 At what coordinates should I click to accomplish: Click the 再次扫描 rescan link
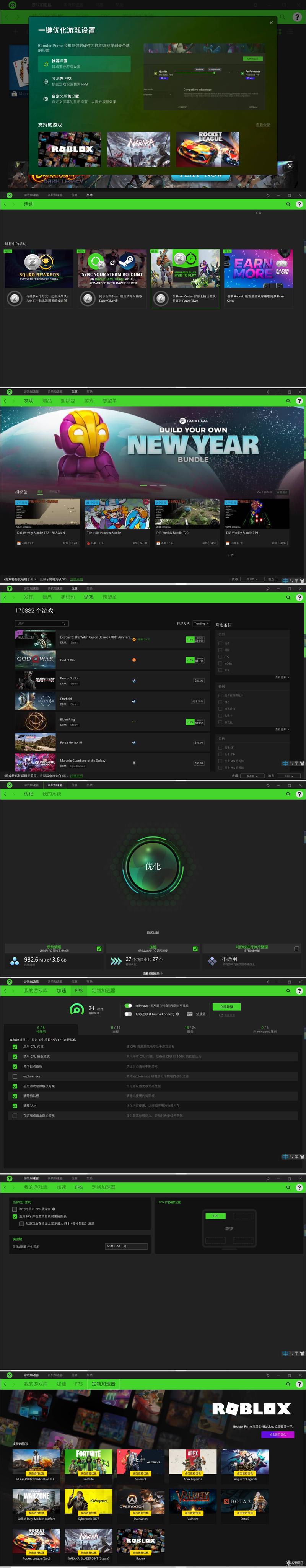153,932
